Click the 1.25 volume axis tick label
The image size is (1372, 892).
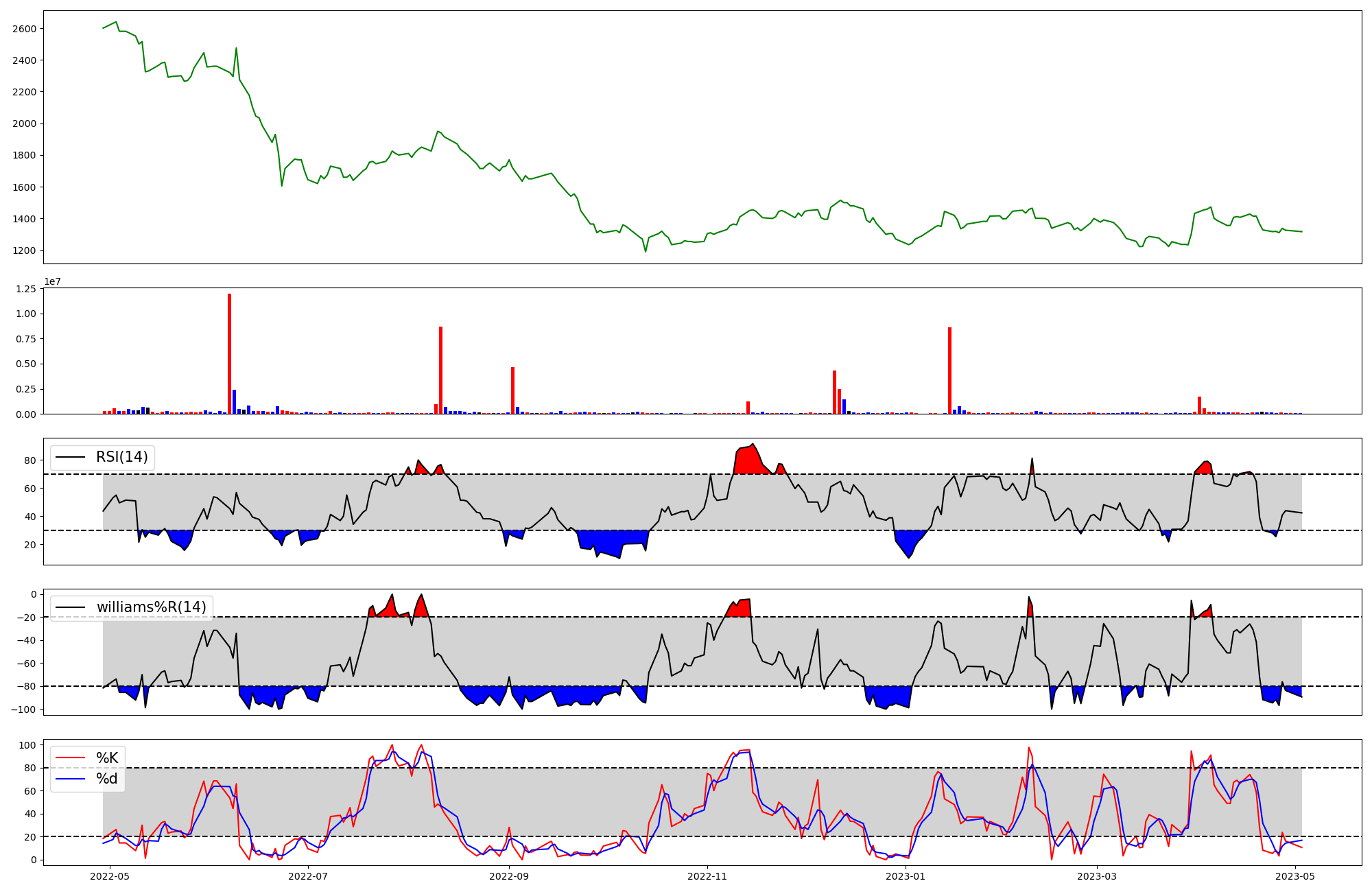[x=25, y=289]
